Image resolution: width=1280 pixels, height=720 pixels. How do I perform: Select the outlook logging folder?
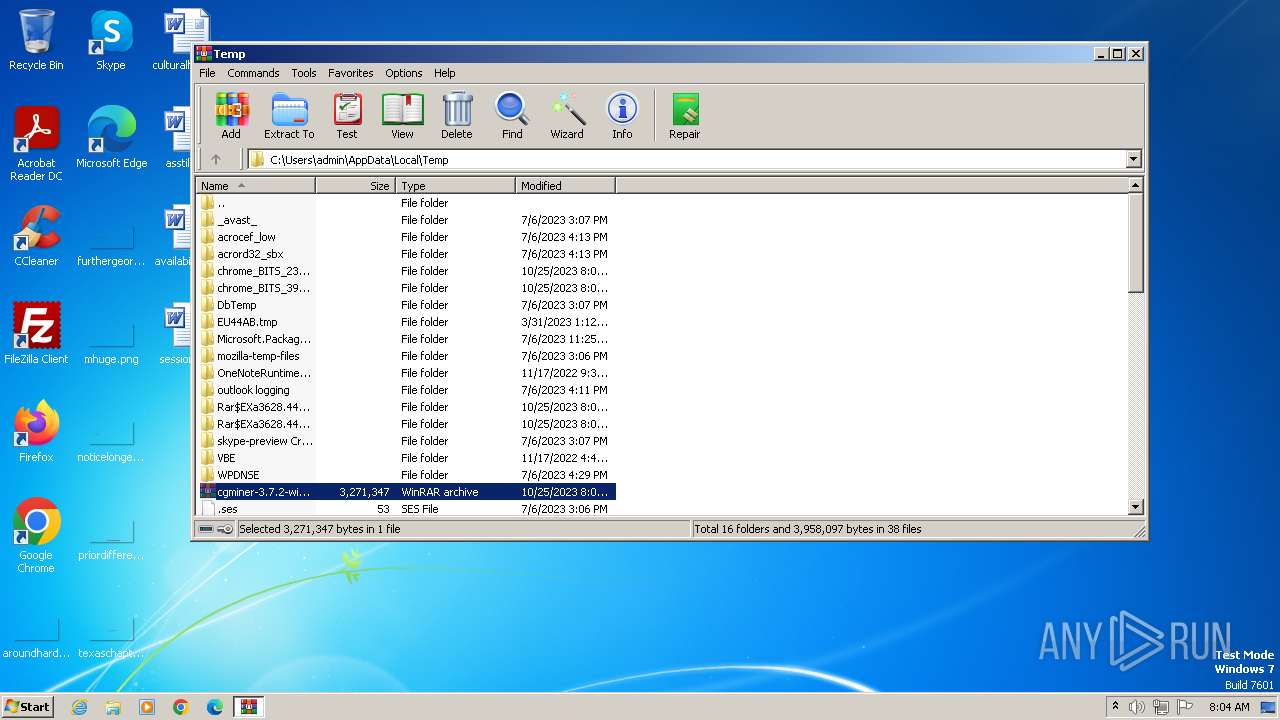point(406,390)
